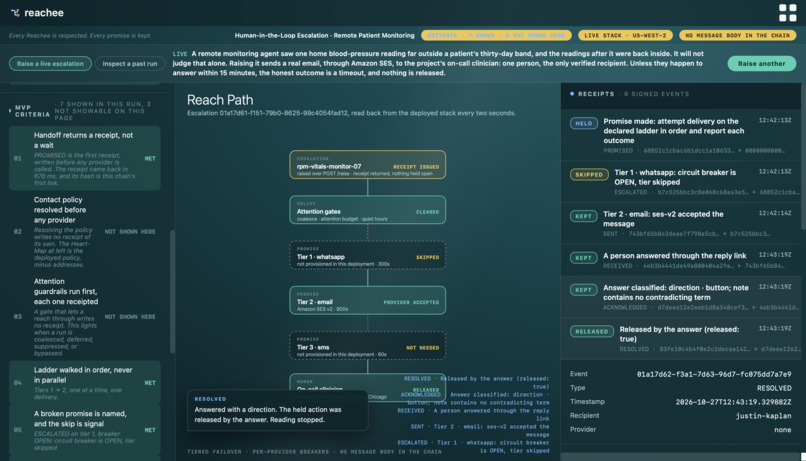Click KEPT badge on person answered receipt
This screenshot has height=461, width=806.
[583, 258]
